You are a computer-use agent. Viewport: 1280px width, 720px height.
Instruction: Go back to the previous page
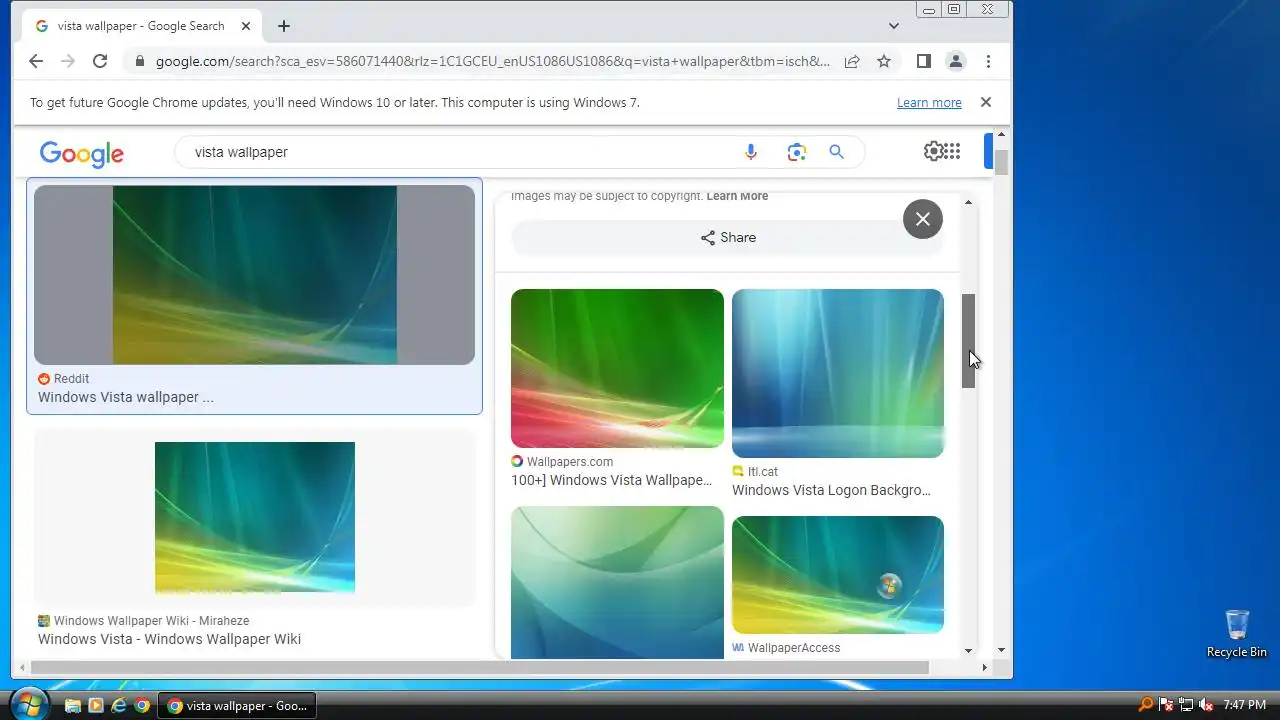(36, 61)
